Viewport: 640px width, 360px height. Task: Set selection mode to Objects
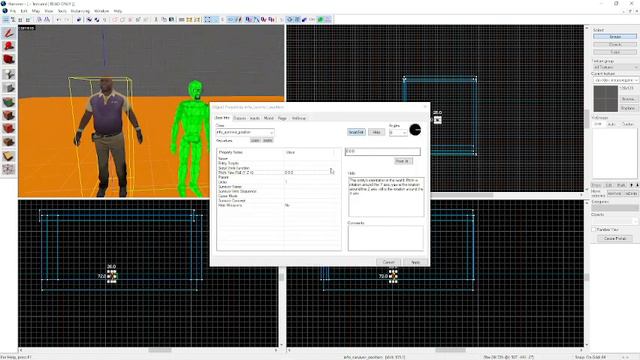pos(615,44)
